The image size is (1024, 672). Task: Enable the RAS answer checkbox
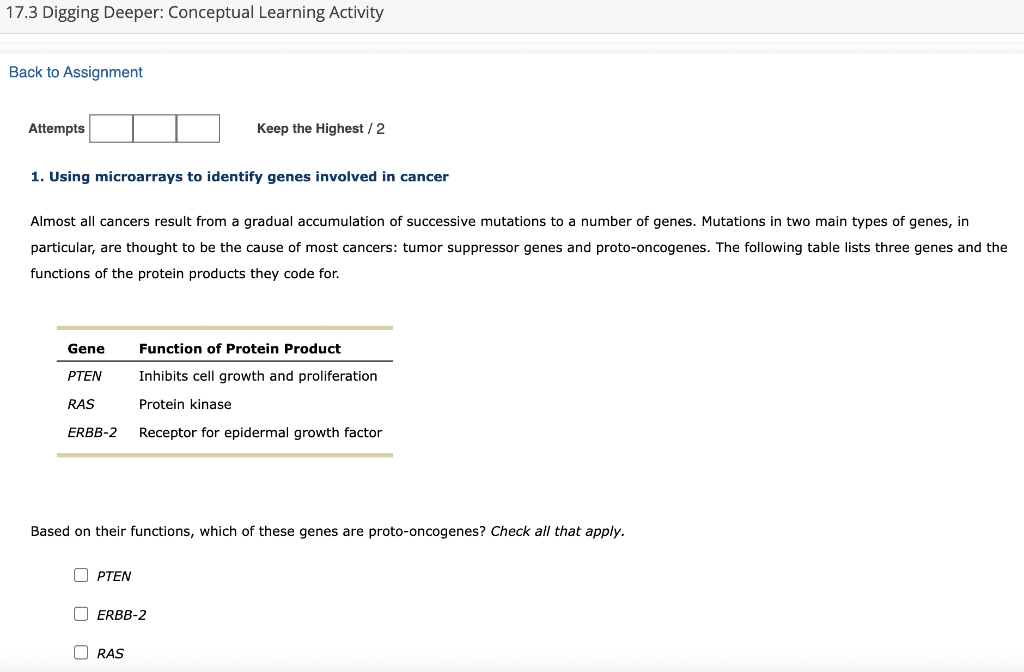[x=81, y=653]
